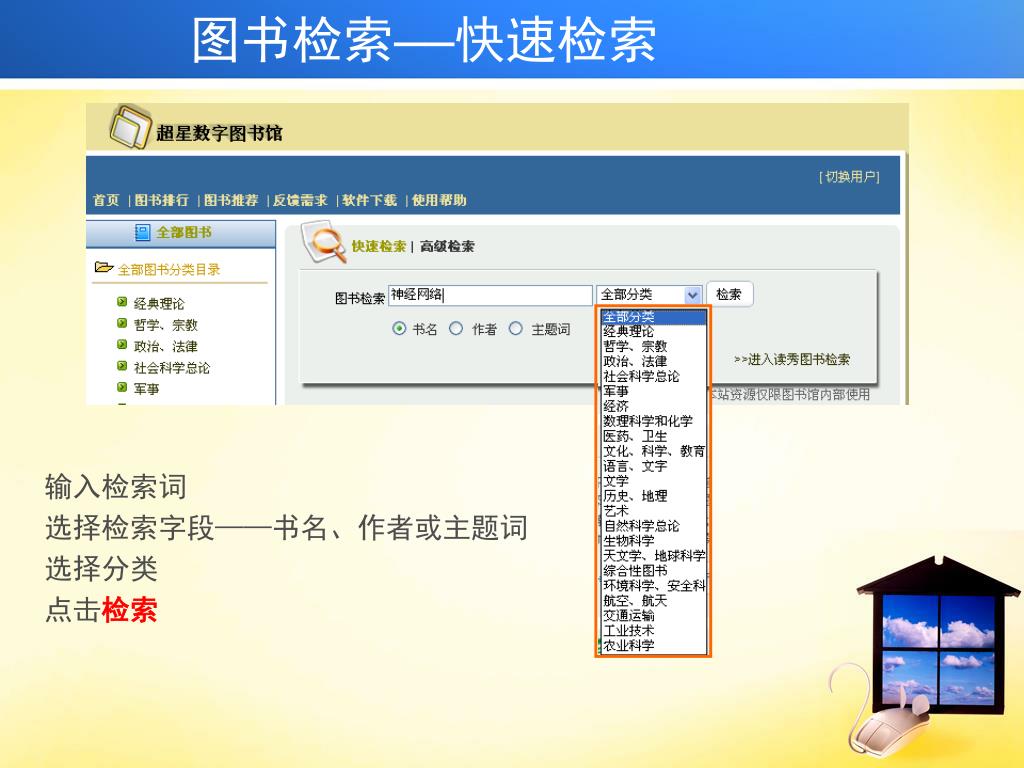Click the 超星数字图书馆 logo icon
The width and height of the screenshot is (1024, 768).
[x=131, y=127]
